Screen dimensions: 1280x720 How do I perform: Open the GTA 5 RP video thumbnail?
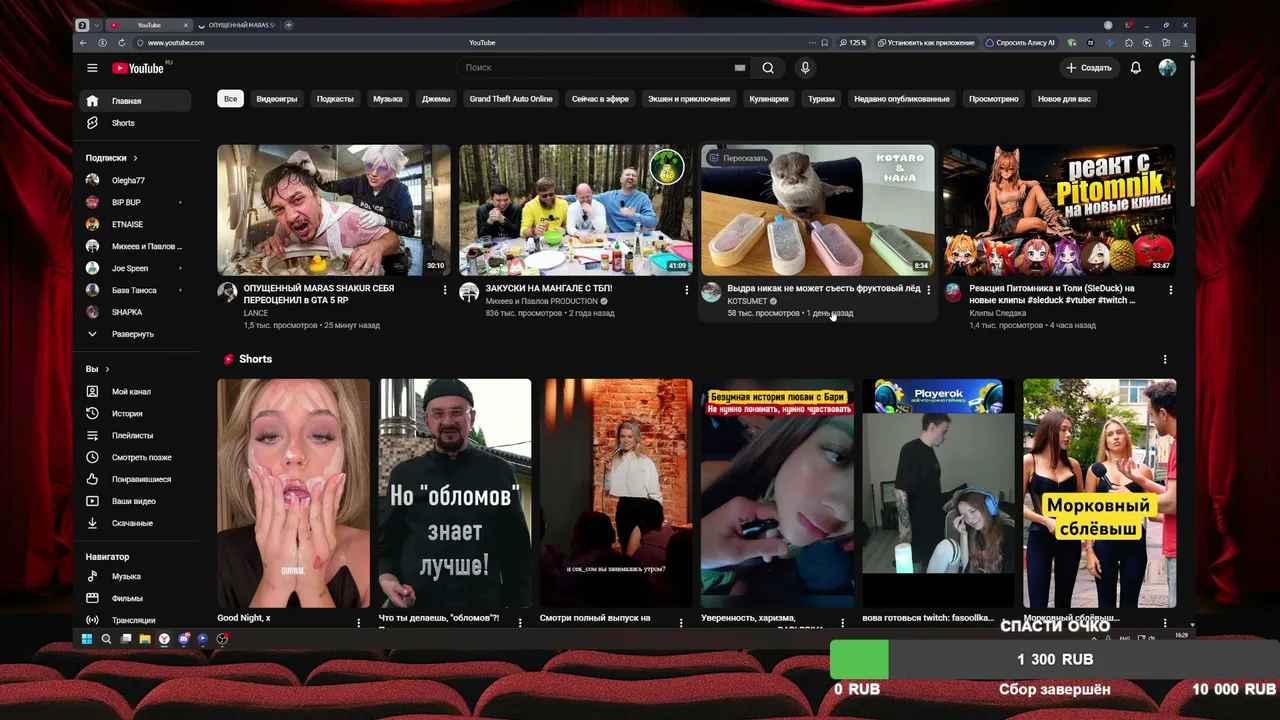[334, 210]
